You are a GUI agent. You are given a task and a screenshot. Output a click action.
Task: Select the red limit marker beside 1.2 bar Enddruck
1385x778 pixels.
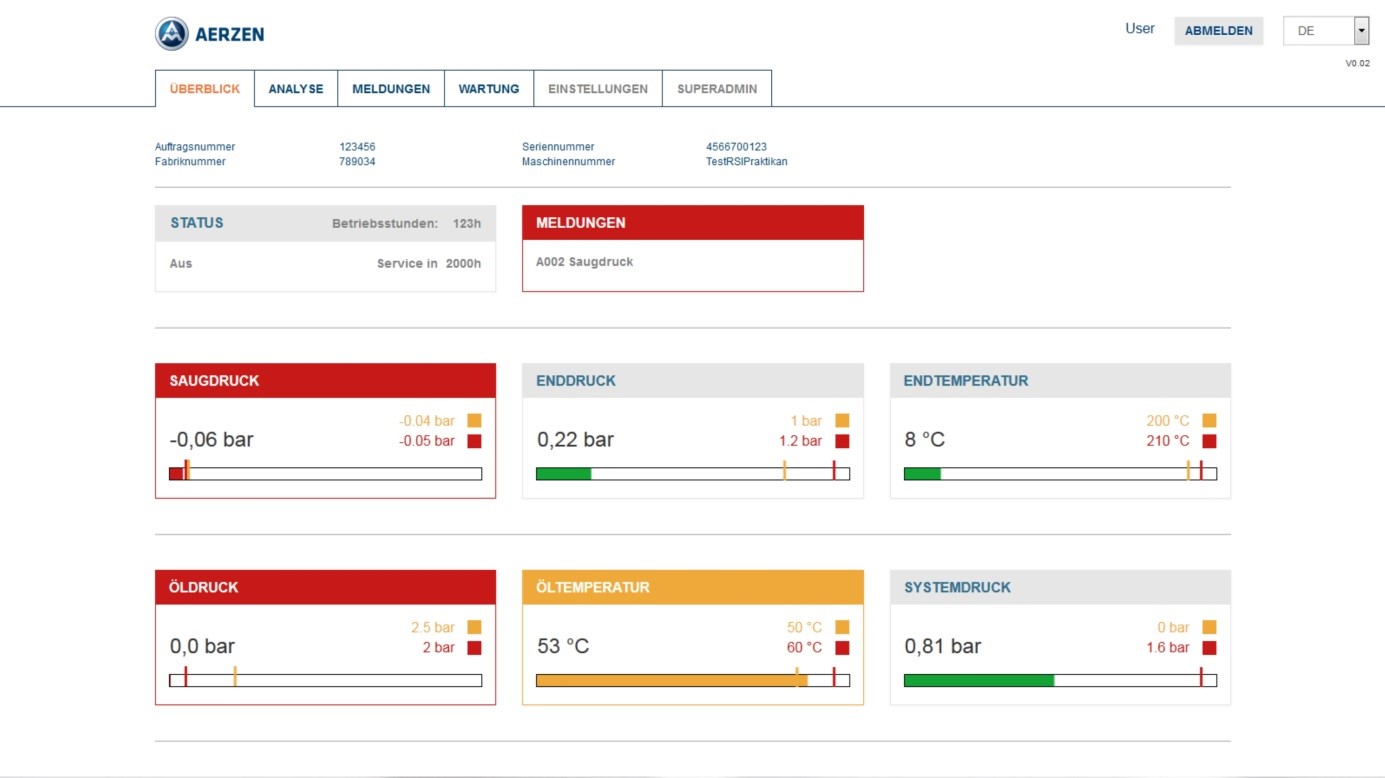pyautogui.click(x=843, y=440)
